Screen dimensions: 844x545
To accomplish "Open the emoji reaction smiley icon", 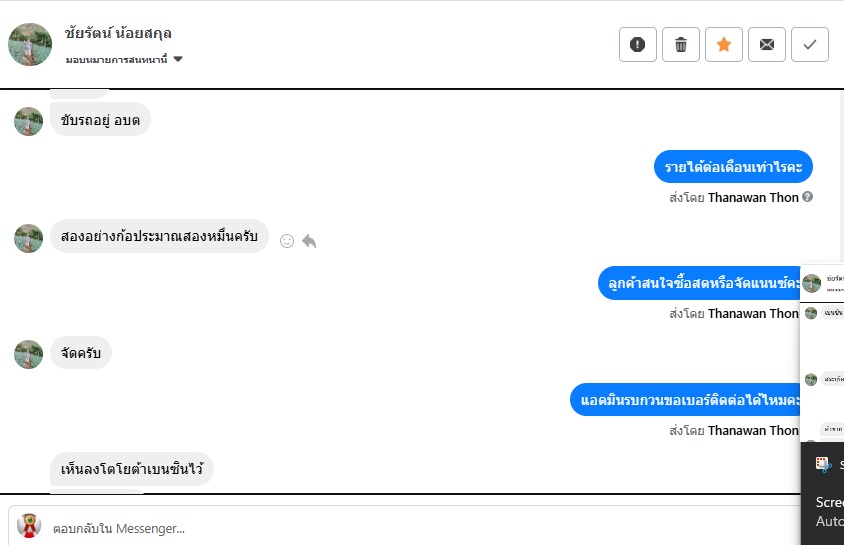I will [287, 241].
